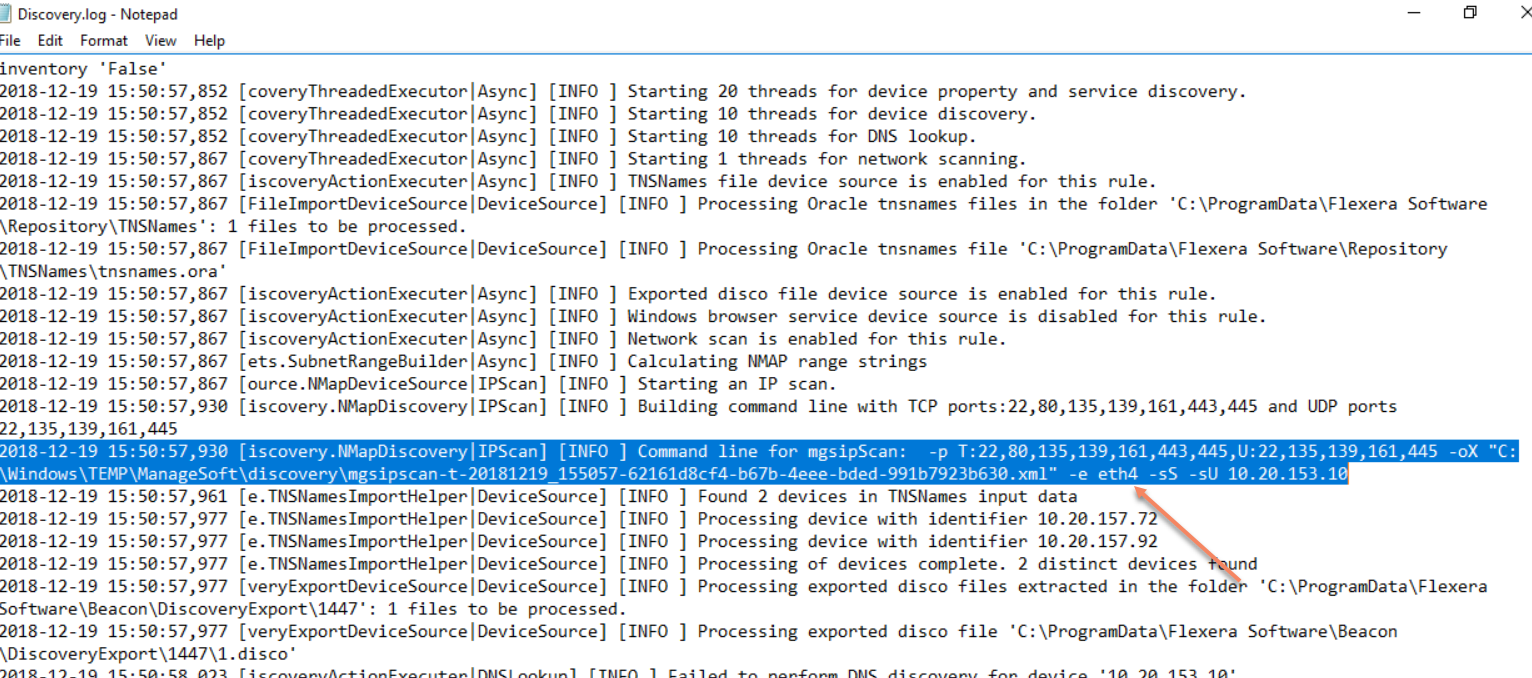Click highlighted text "-e eth4 -sS -sU 10.20.153.10"
The image size is (1532, 678).
click(x=1209, y=474)
